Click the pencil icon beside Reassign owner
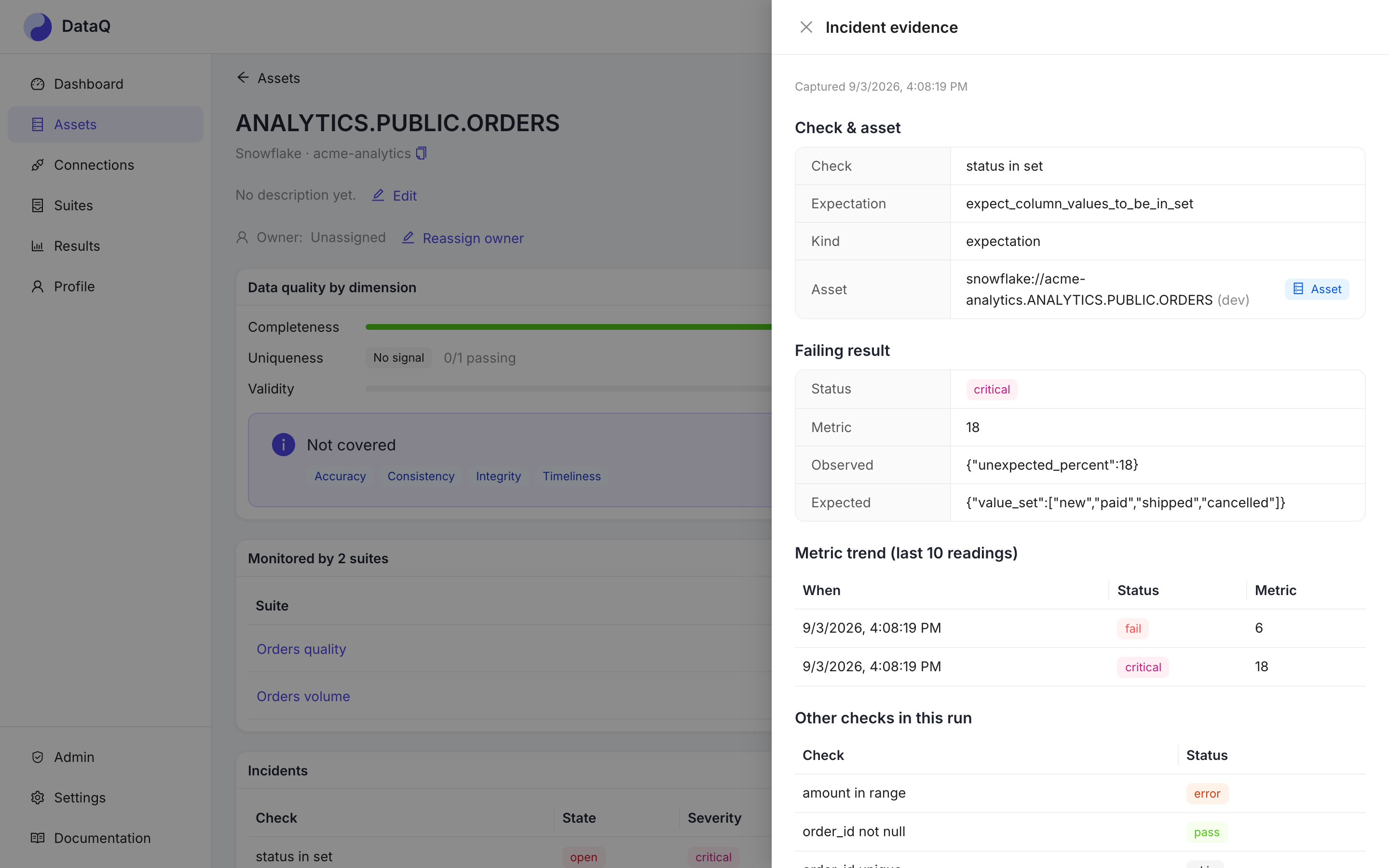 coord(408,238)
